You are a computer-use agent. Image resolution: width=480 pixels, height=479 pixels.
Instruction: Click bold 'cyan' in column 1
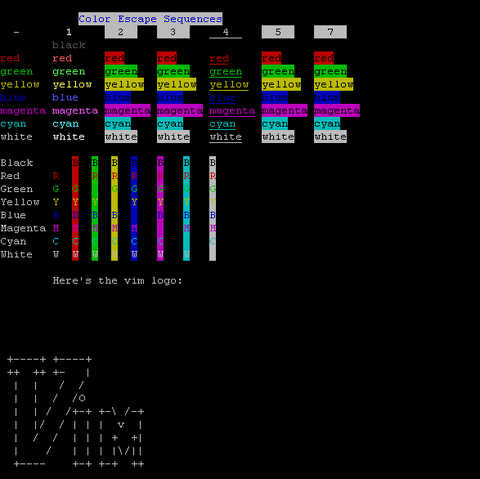(x=65, y=124)
